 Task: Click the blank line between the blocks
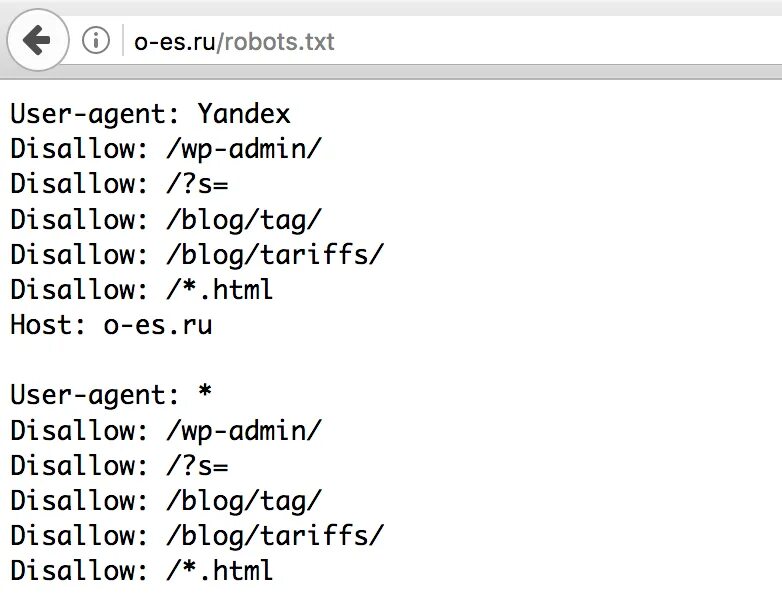point(200,360)
